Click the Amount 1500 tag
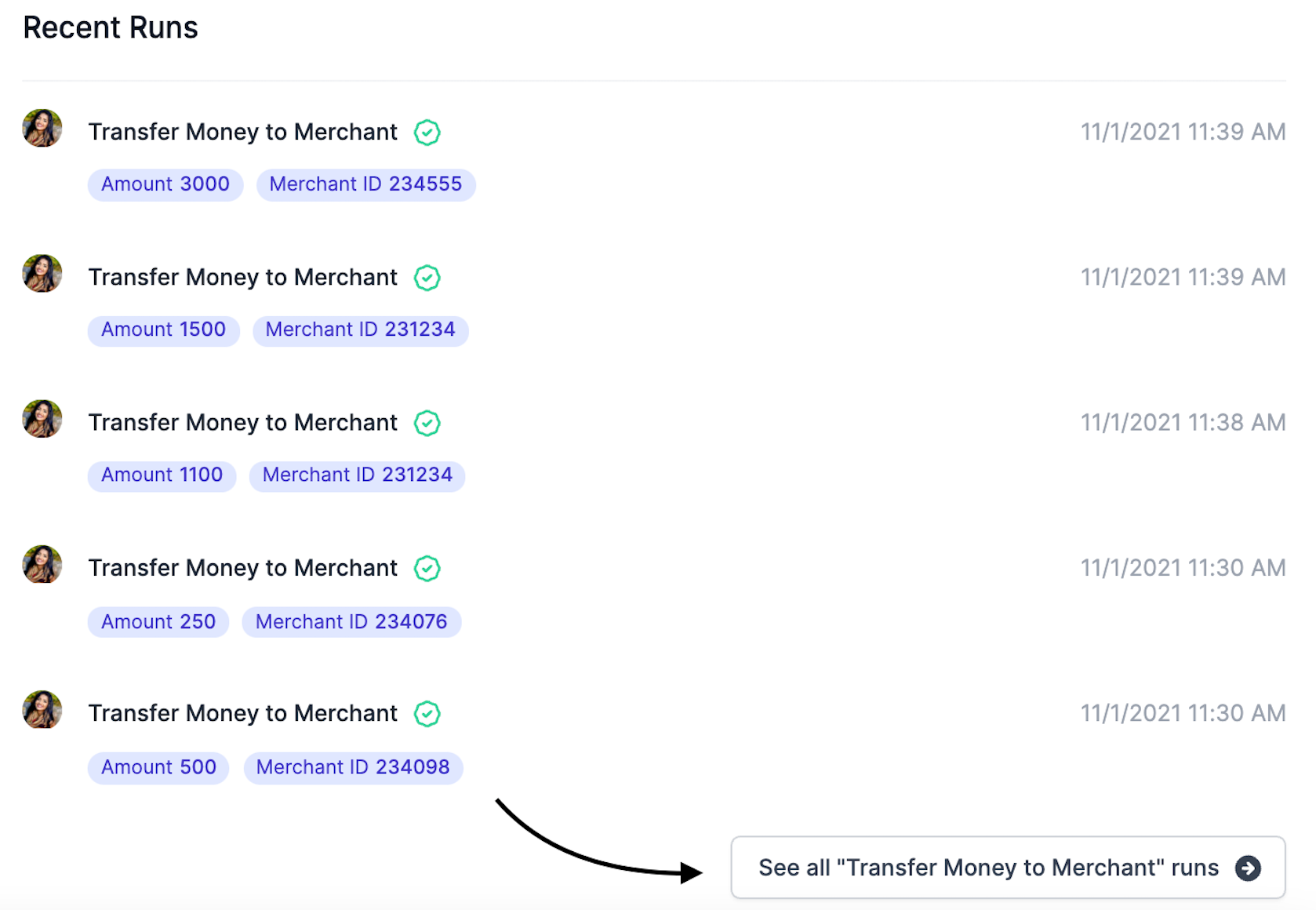 click(164, 329)
